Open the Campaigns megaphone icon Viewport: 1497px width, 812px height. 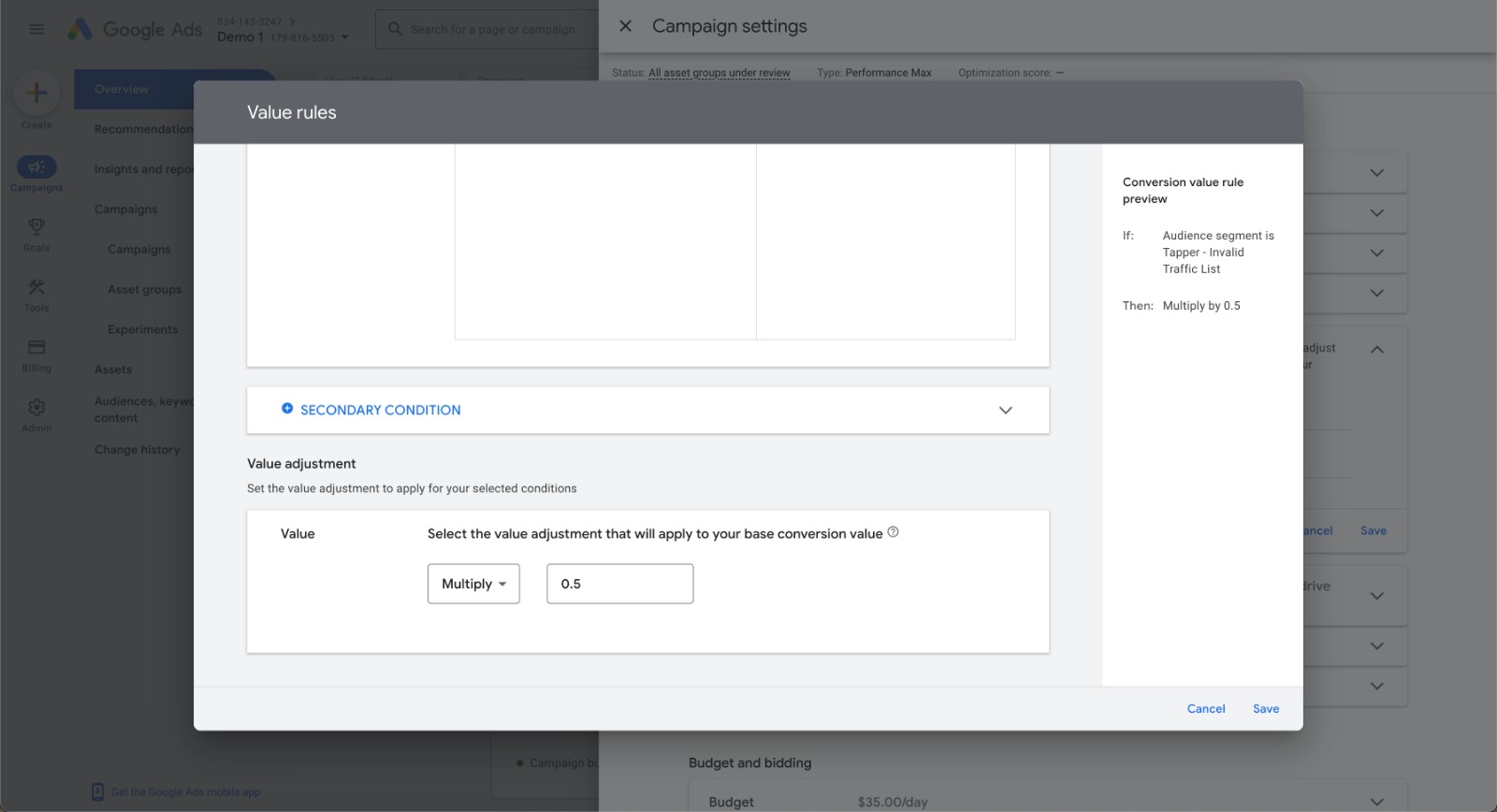tap(36, 167)
